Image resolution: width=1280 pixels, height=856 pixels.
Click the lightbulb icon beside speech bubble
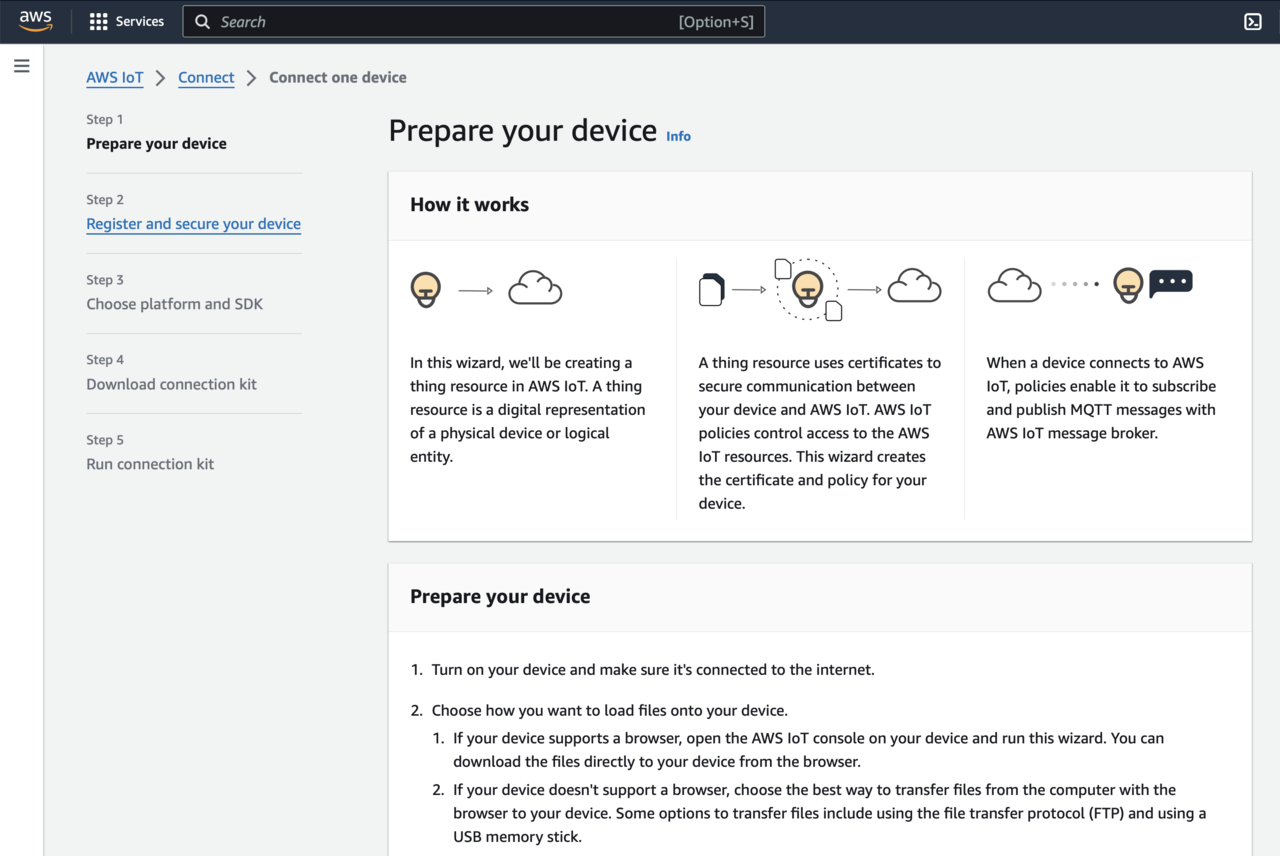click(1128, 285)
